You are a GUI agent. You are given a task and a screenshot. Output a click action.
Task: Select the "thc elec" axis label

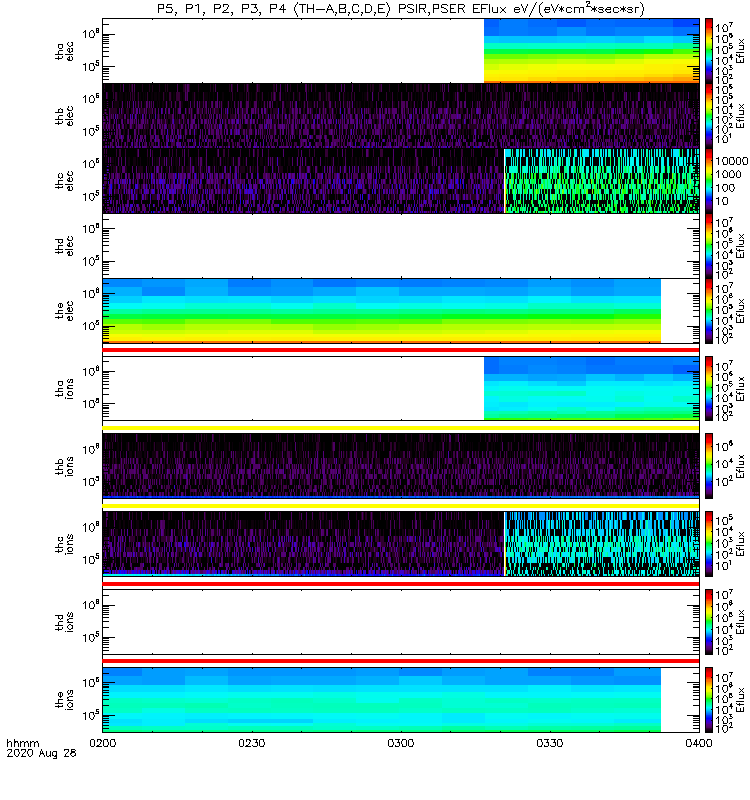point(65,181)
